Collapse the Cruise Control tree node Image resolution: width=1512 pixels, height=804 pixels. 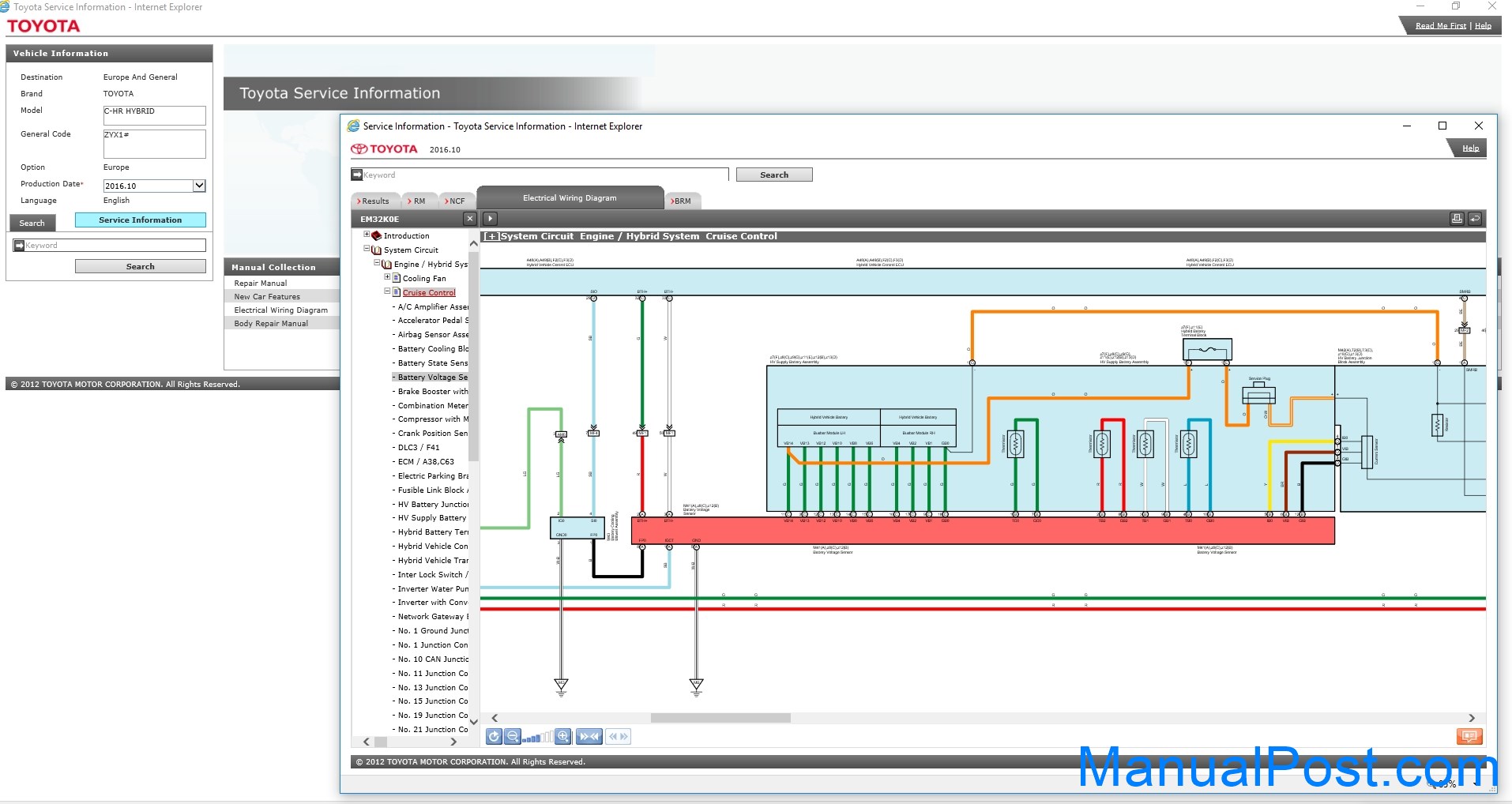tap(387, 291)
